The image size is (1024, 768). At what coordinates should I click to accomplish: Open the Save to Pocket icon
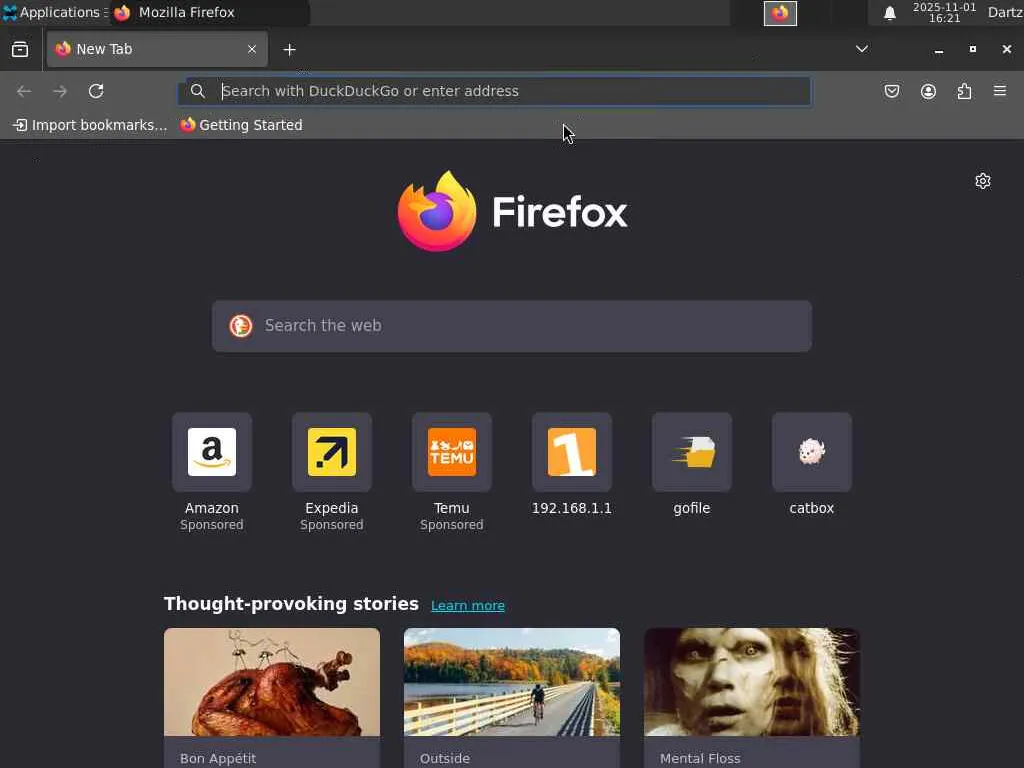[x=891, y=91]
